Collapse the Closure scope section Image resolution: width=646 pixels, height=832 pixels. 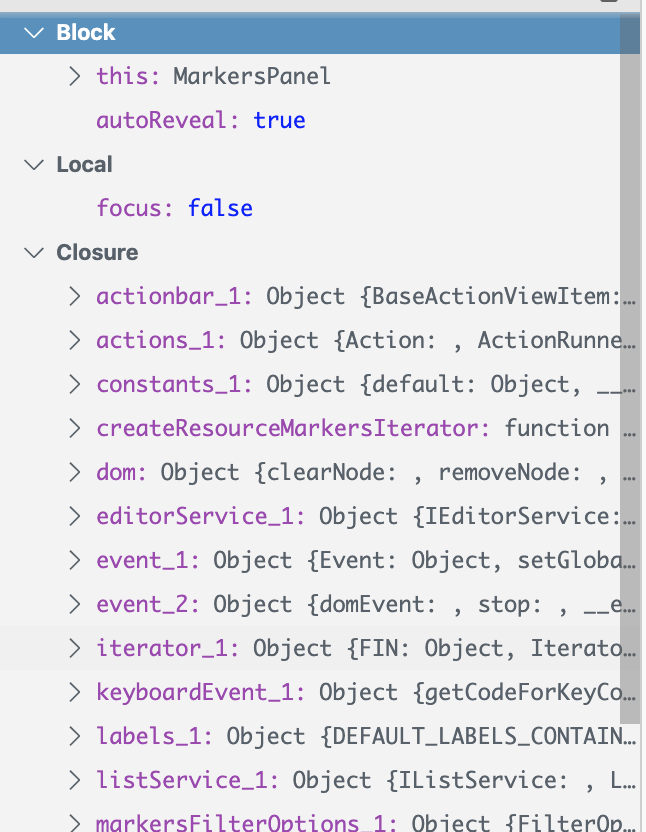pos(33,252)
